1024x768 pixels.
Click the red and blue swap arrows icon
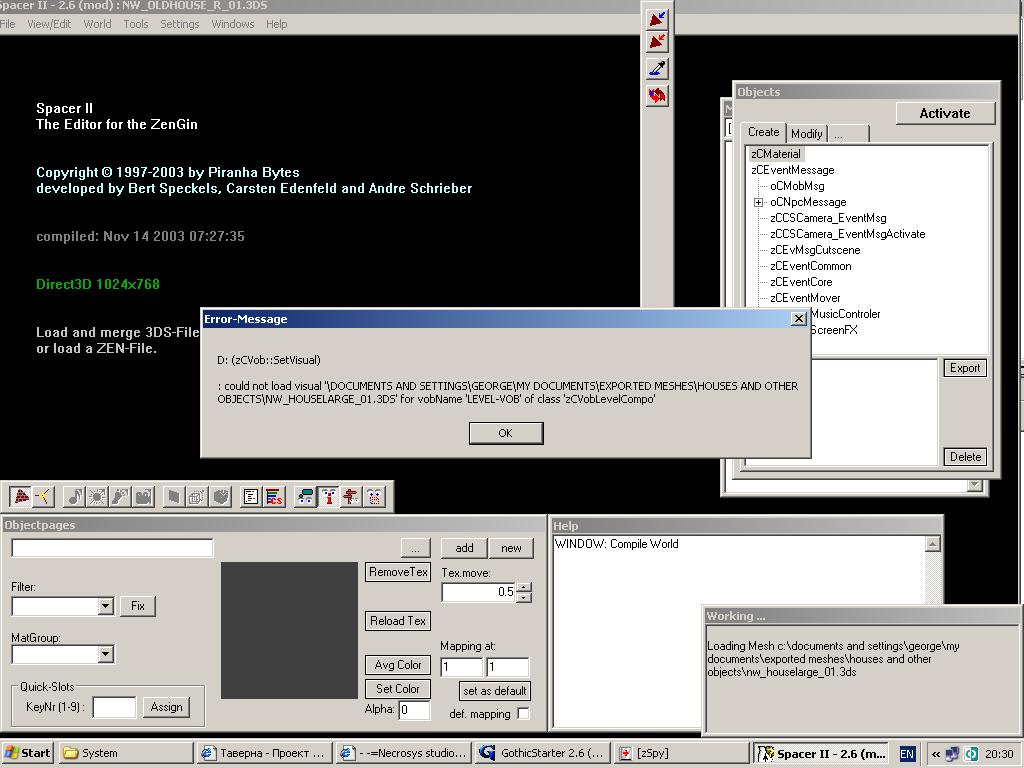(657, 95)
